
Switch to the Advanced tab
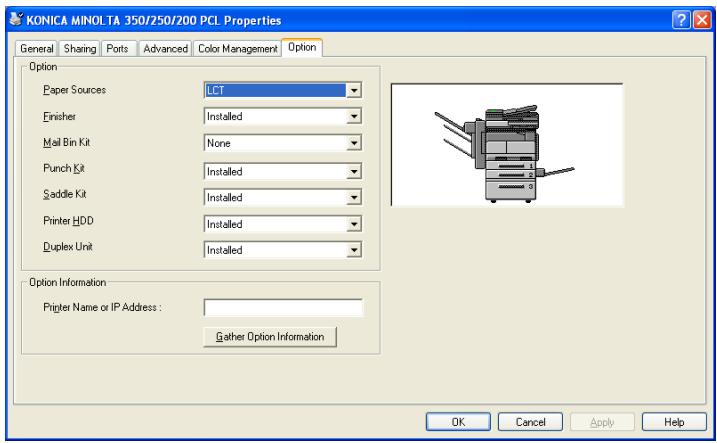165,48
